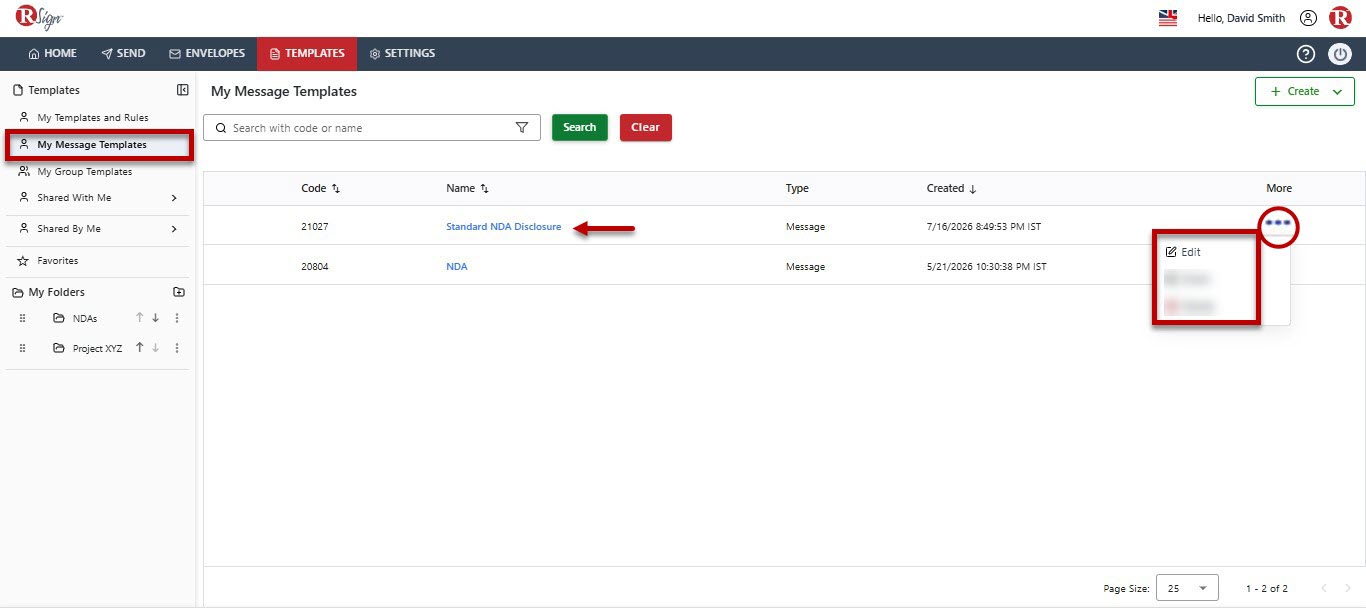Move Project XYZ folder down arrow
The image size is (1366, 608).
155,348
